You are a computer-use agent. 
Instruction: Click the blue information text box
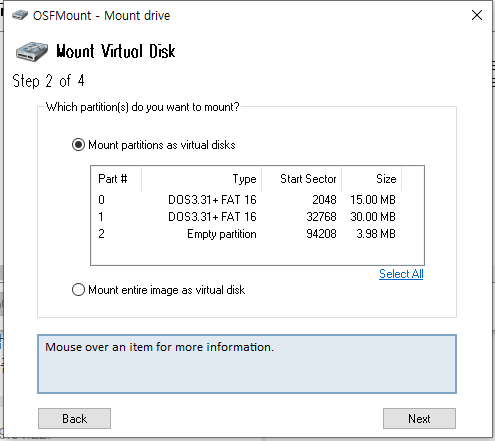coord(247,364)
